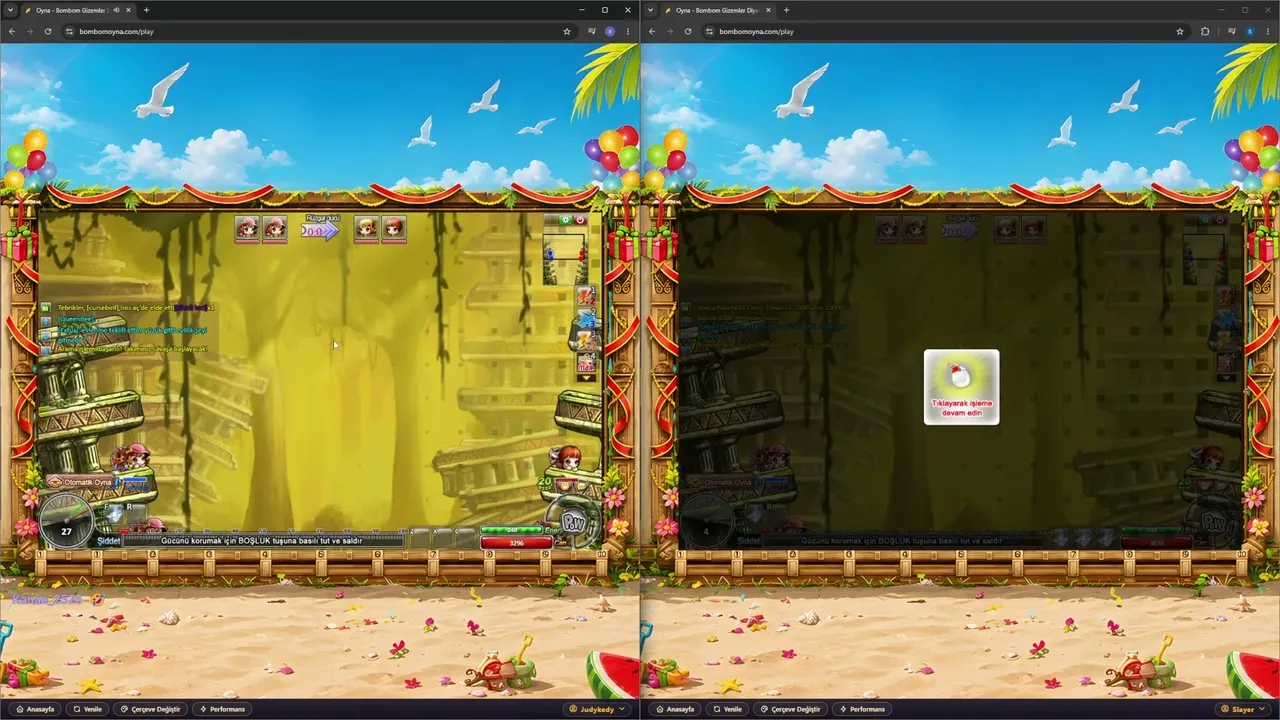
Task: Open tab search dropdown in left browser
Action: tap(10, 10)
